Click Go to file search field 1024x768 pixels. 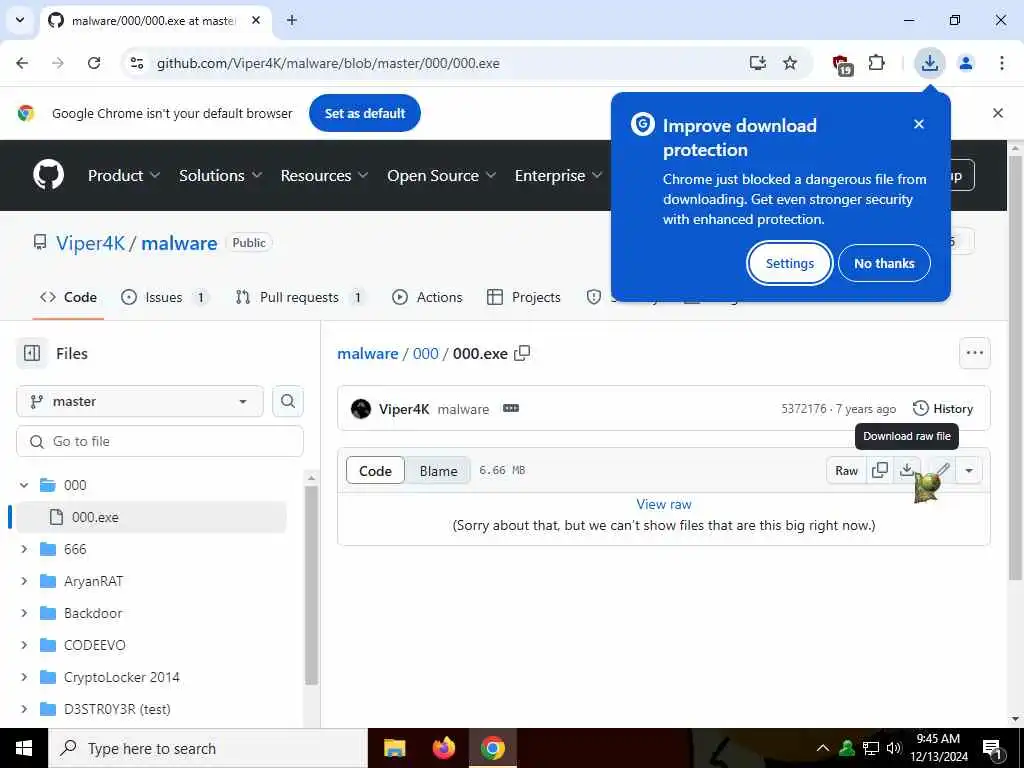[160, 441]
